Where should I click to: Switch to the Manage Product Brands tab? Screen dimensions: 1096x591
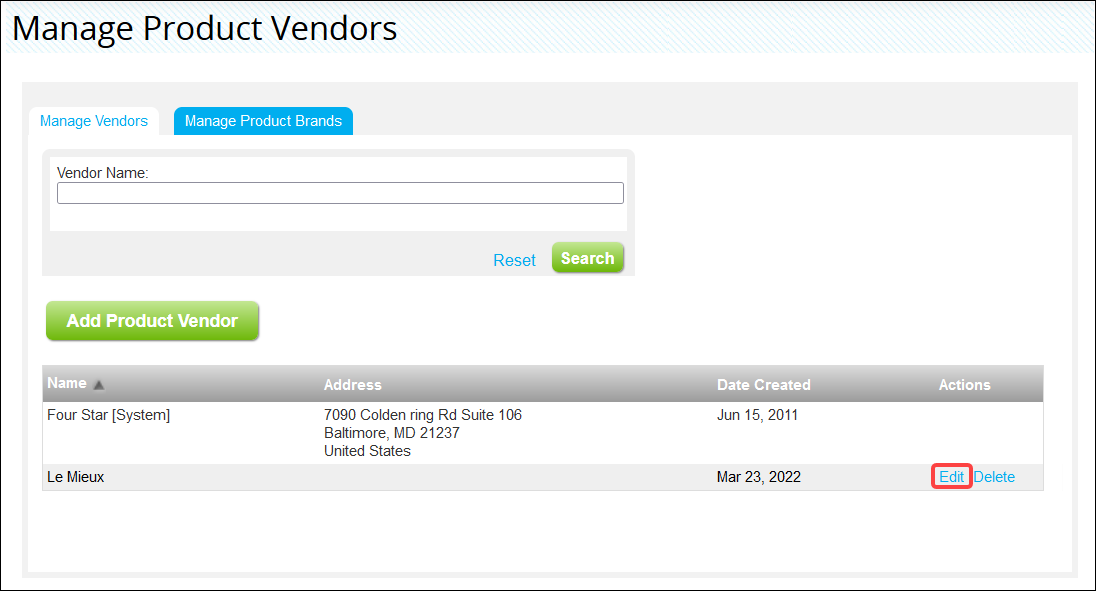pos(263,120)
